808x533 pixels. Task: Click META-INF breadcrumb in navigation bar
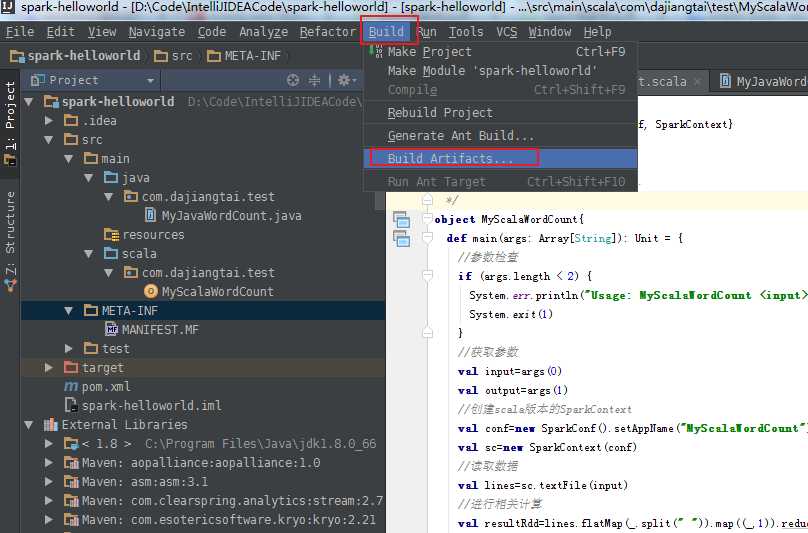pyautogui.click(x=244, y=56)
